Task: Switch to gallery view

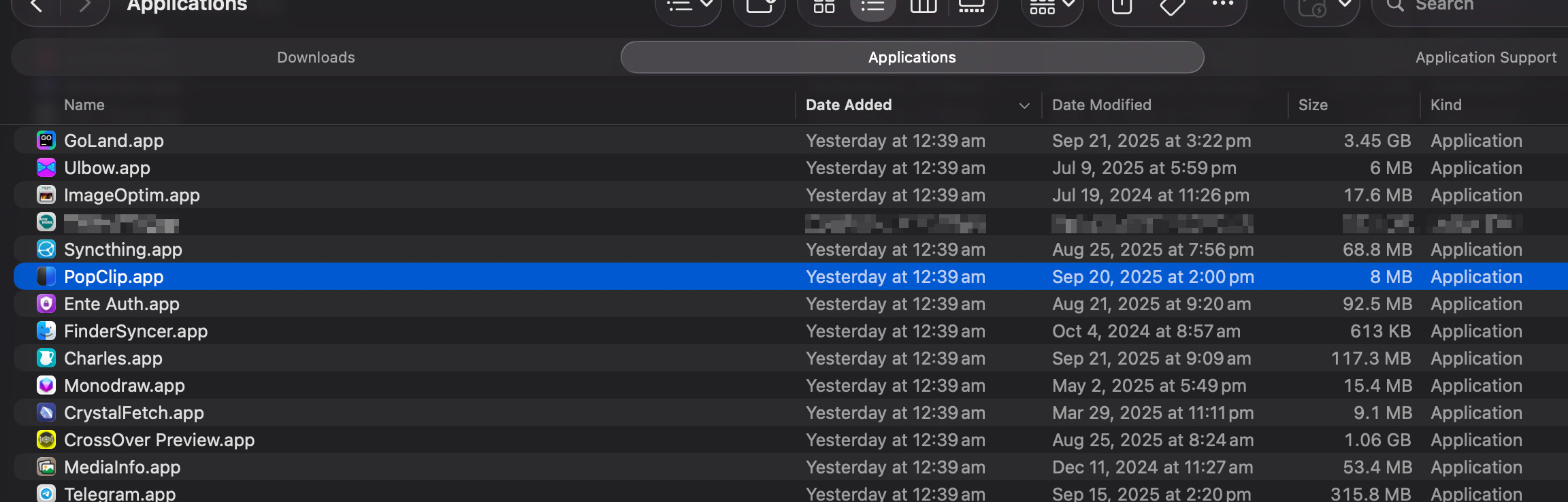Action: tap(971, 7)
